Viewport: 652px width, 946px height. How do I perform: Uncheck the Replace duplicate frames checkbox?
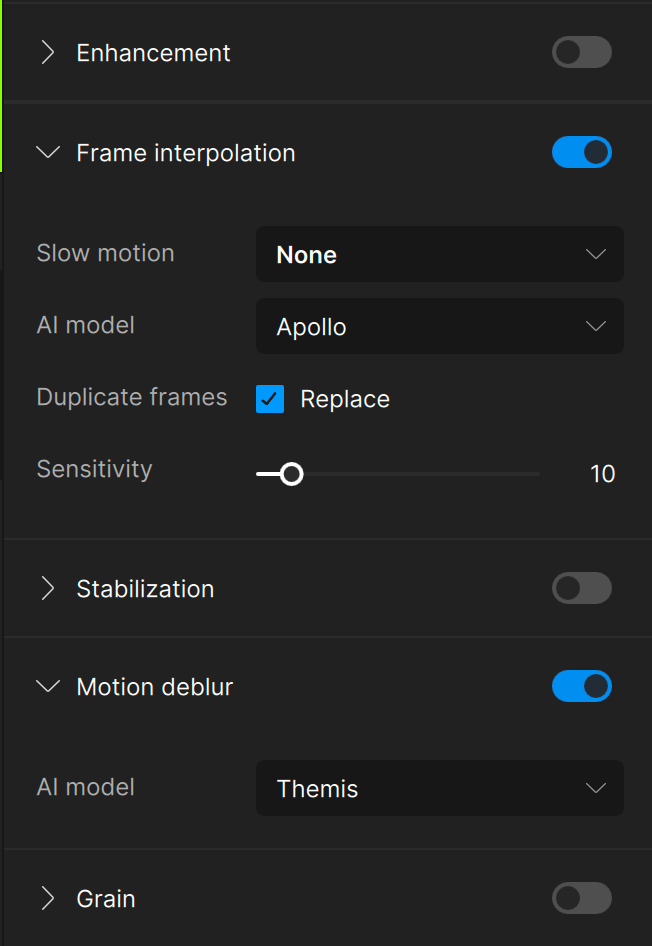tap(270, 399)
